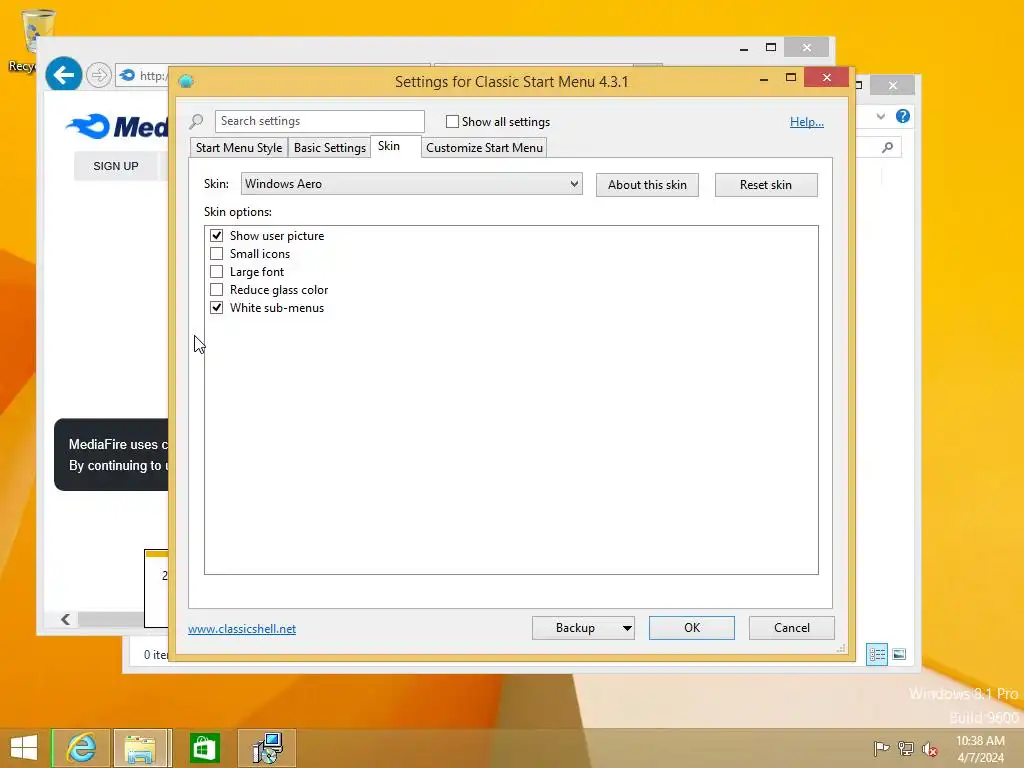Expand the Backup button dropdown arrow
1024x768 pixels.
click(627, 628)
